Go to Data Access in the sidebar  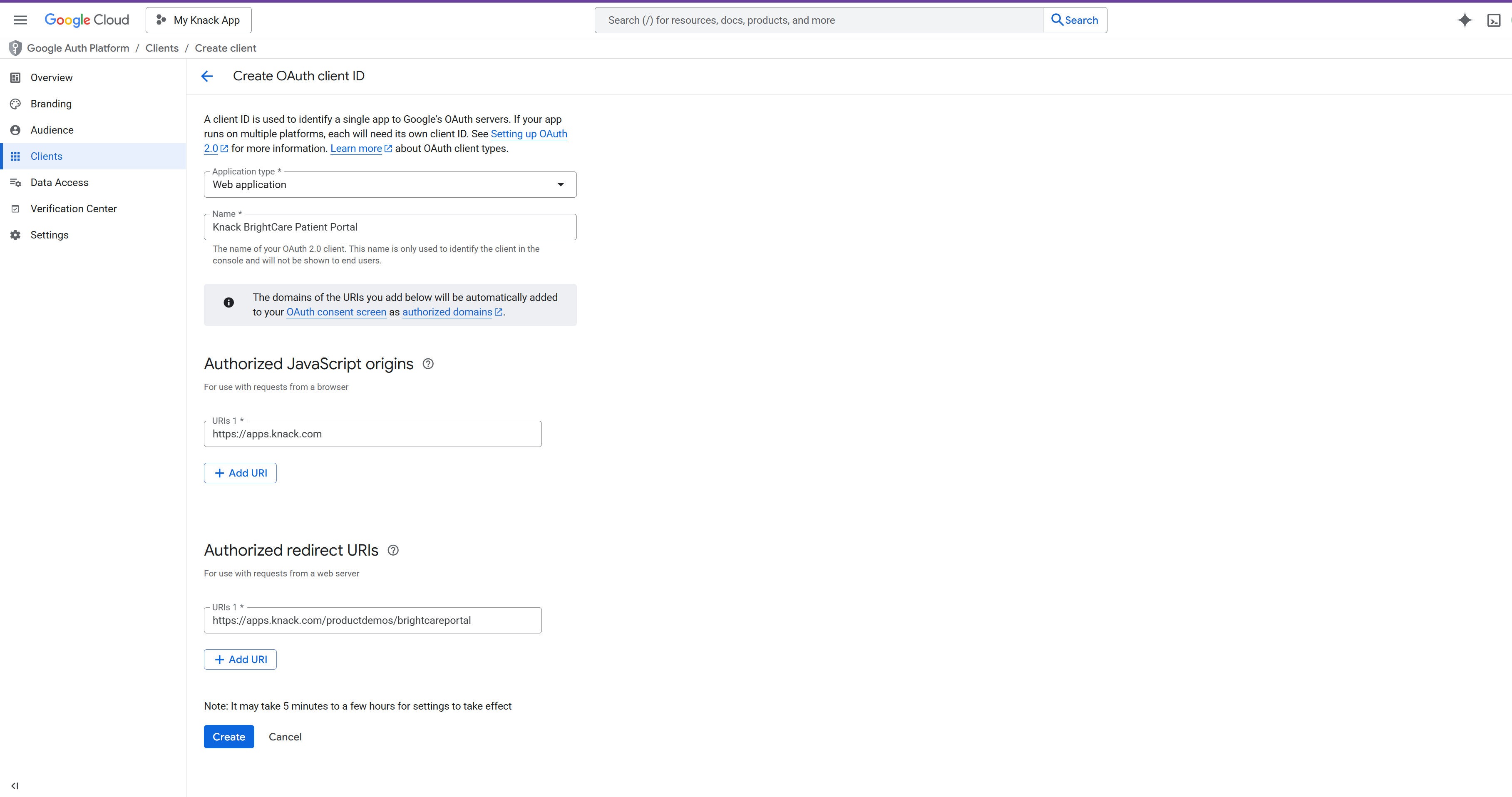pyautogui.click(x=59, y=183)
